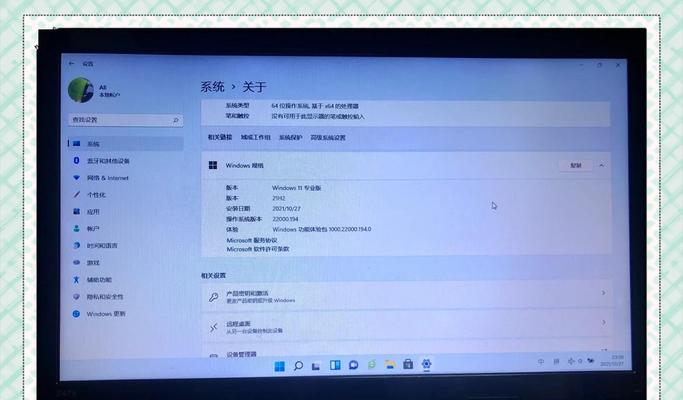The width and height of the screenshot is (683, 400).
Task: Open the Widgets taskbar icon
Action: pos(335,365)
